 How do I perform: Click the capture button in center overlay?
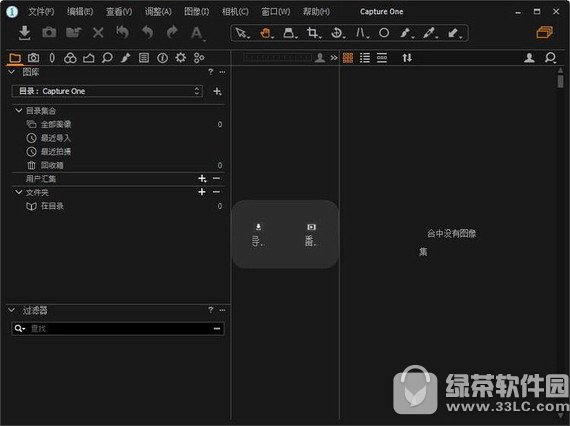pyautogui.click(x=311, y=235)
